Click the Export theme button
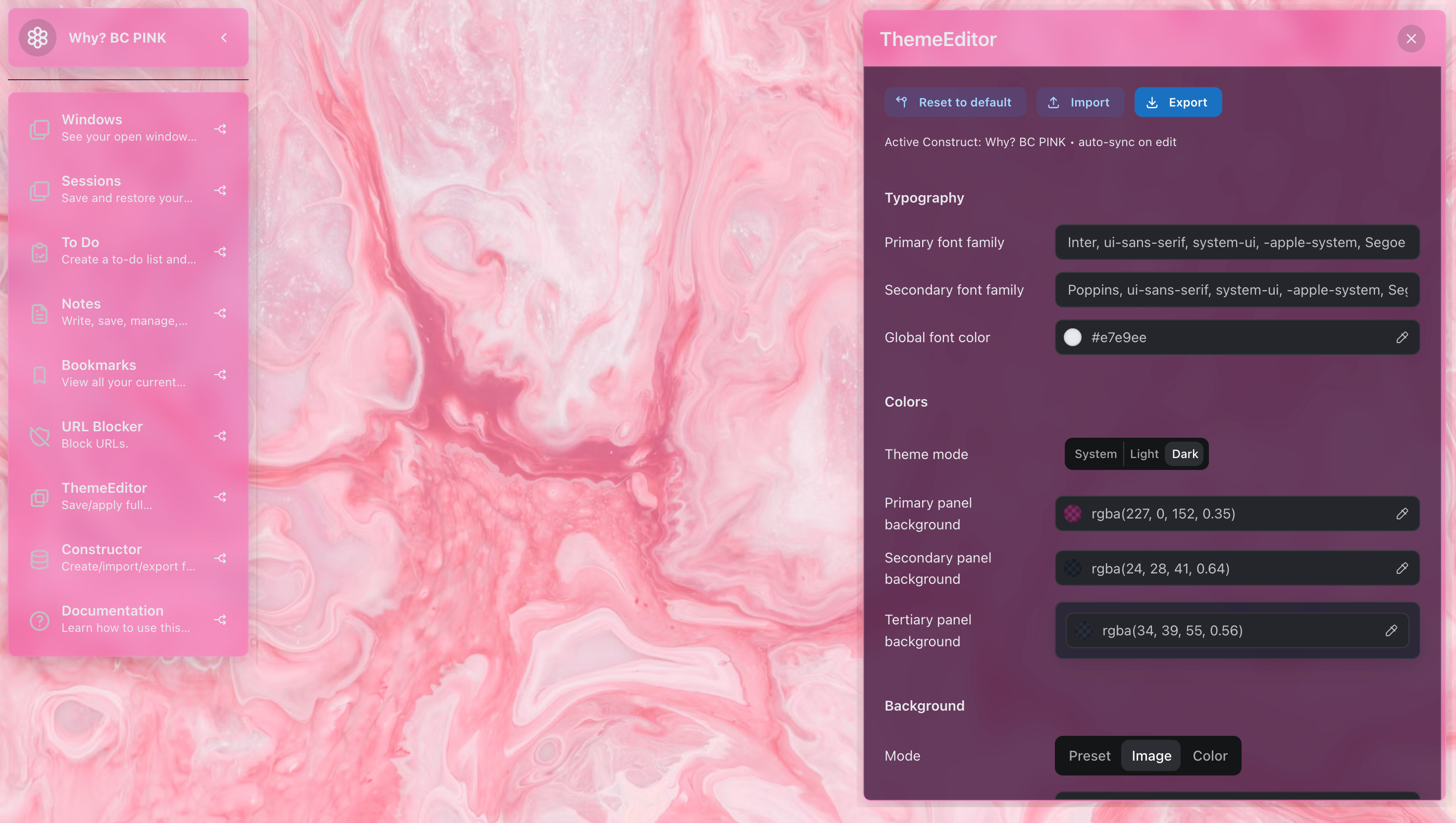Viewport: 1456px width, 823px height. pos(1177,103)
